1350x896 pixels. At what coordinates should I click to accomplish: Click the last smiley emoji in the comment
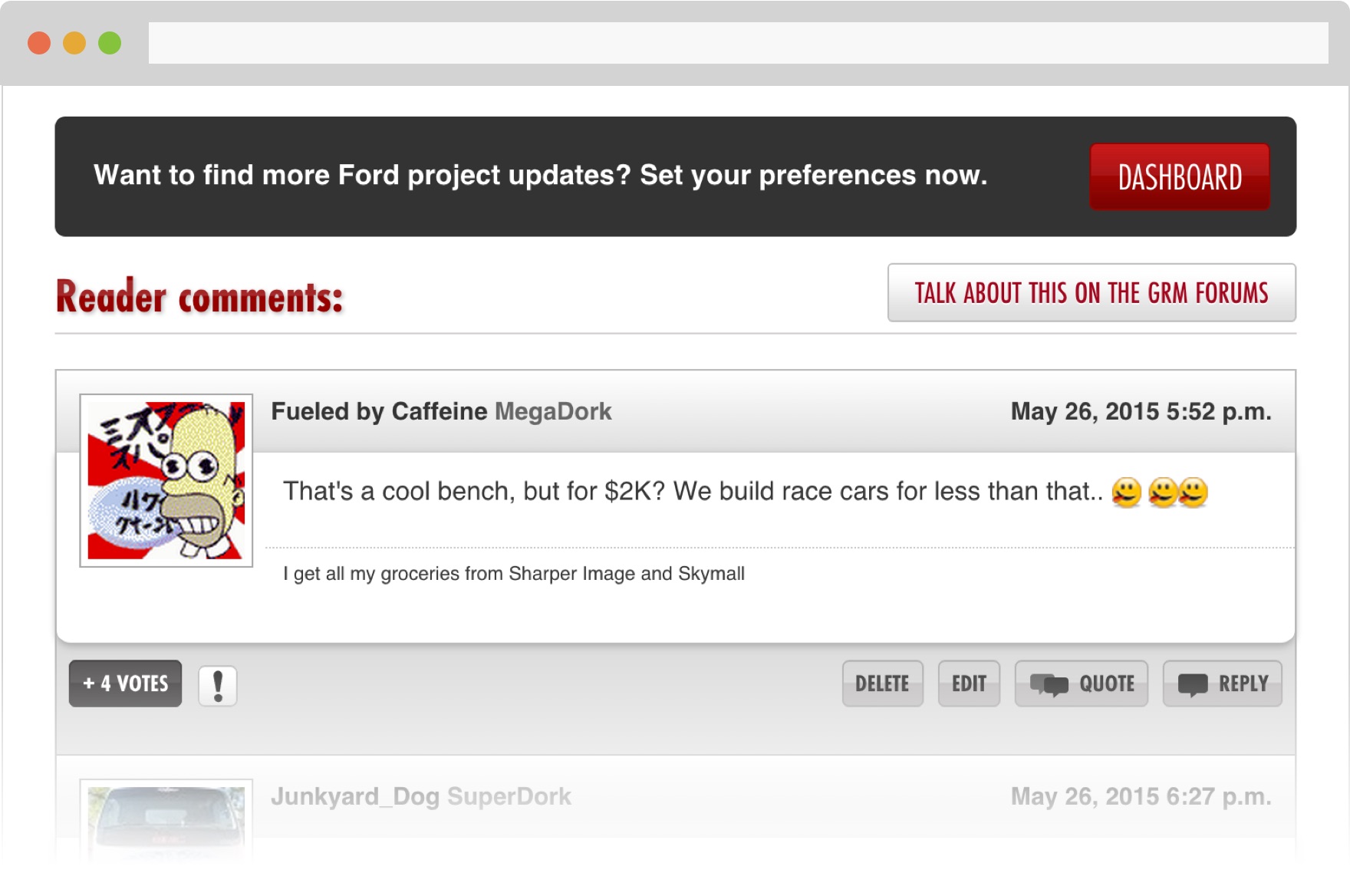pyautogui.click(x=1194, y=492)
